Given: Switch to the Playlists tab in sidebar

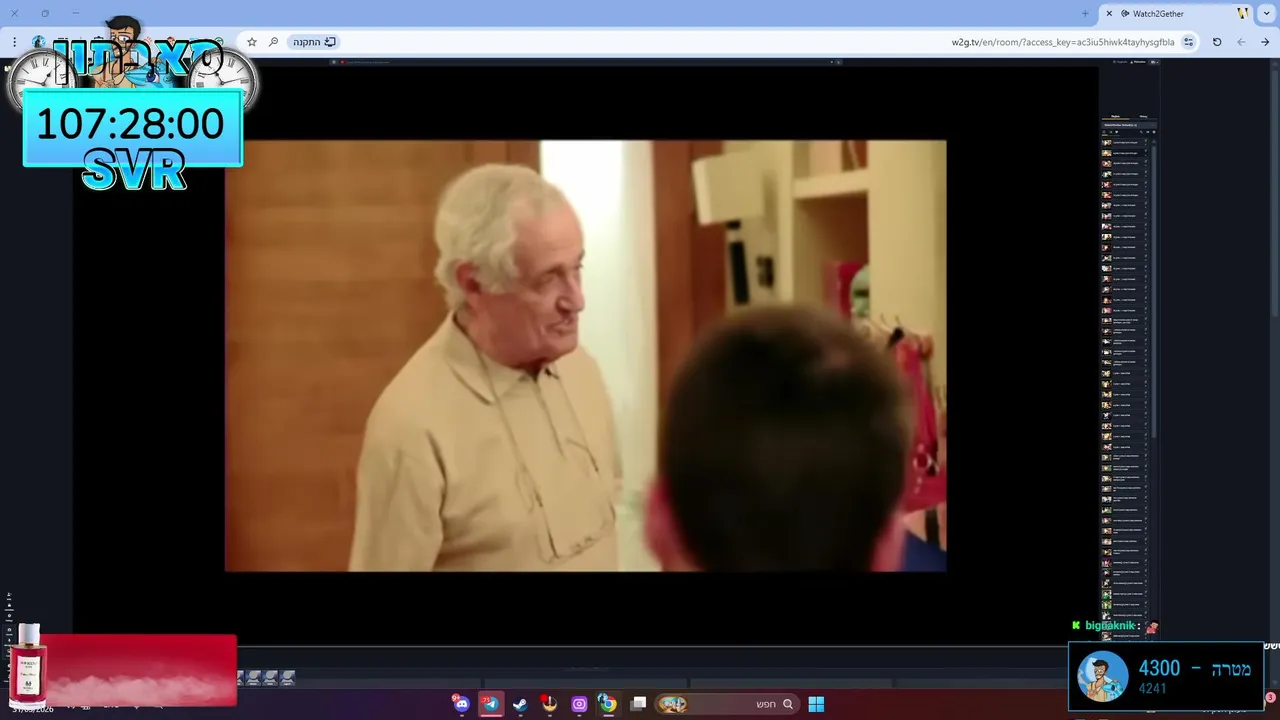Looking at the screenshot, I should tap(1115, 116).
